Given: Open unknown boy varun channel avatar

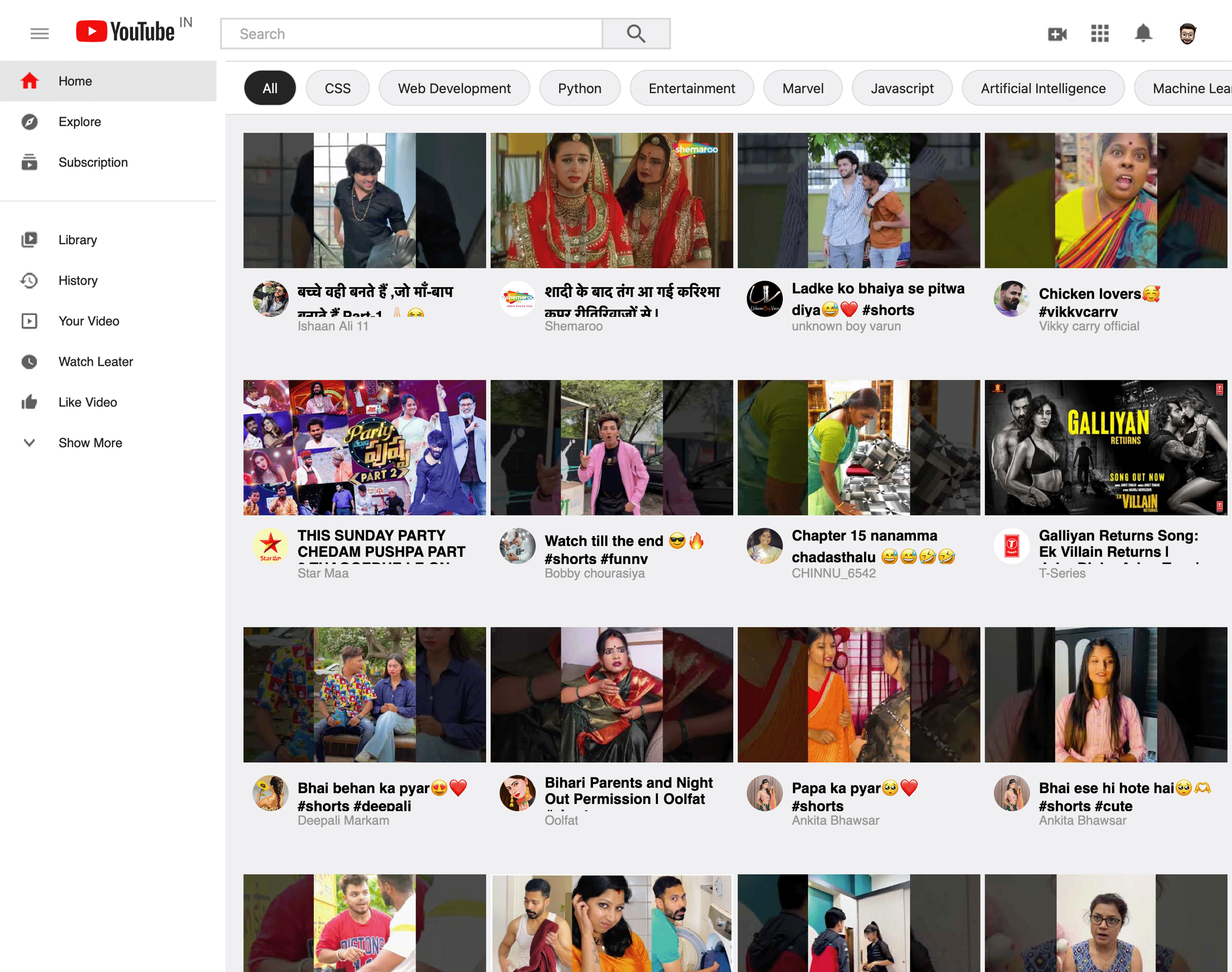Looking at the screenshot, I should point(764,299).
